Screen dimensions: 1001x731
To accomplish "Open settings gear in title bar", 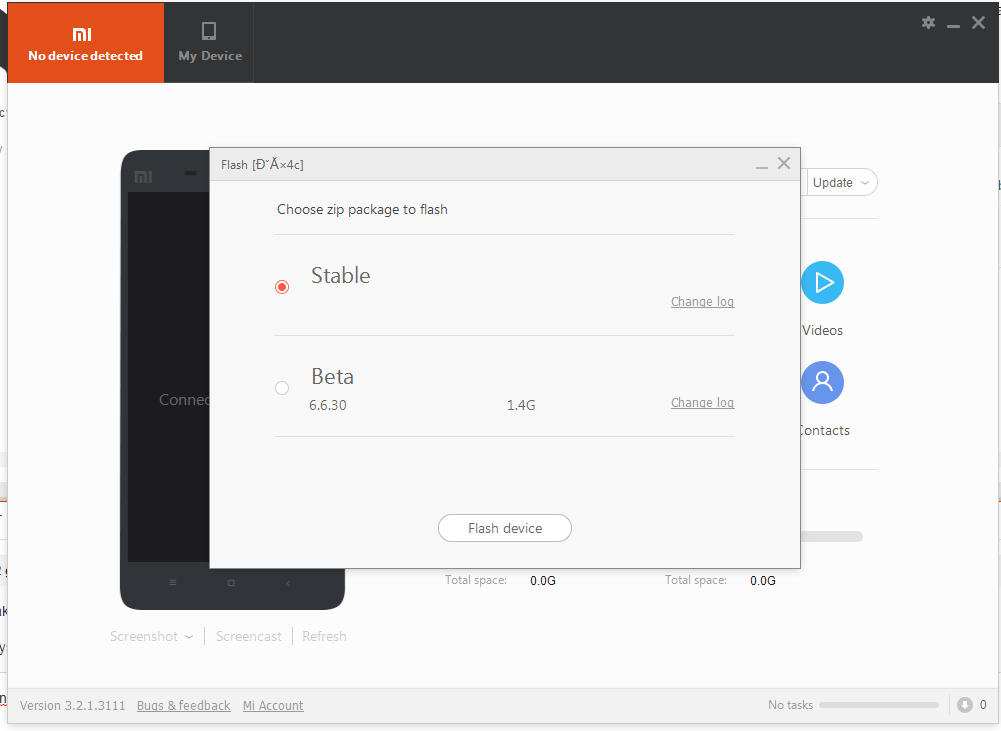I will point(928,22).
